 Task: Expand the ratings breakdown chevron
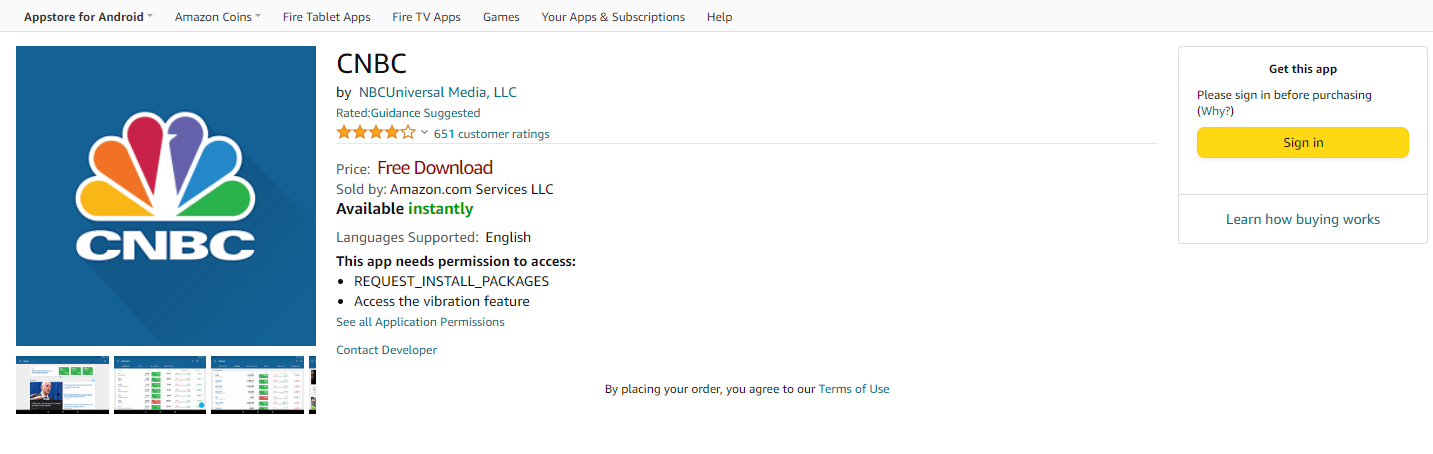click(424, 133)
